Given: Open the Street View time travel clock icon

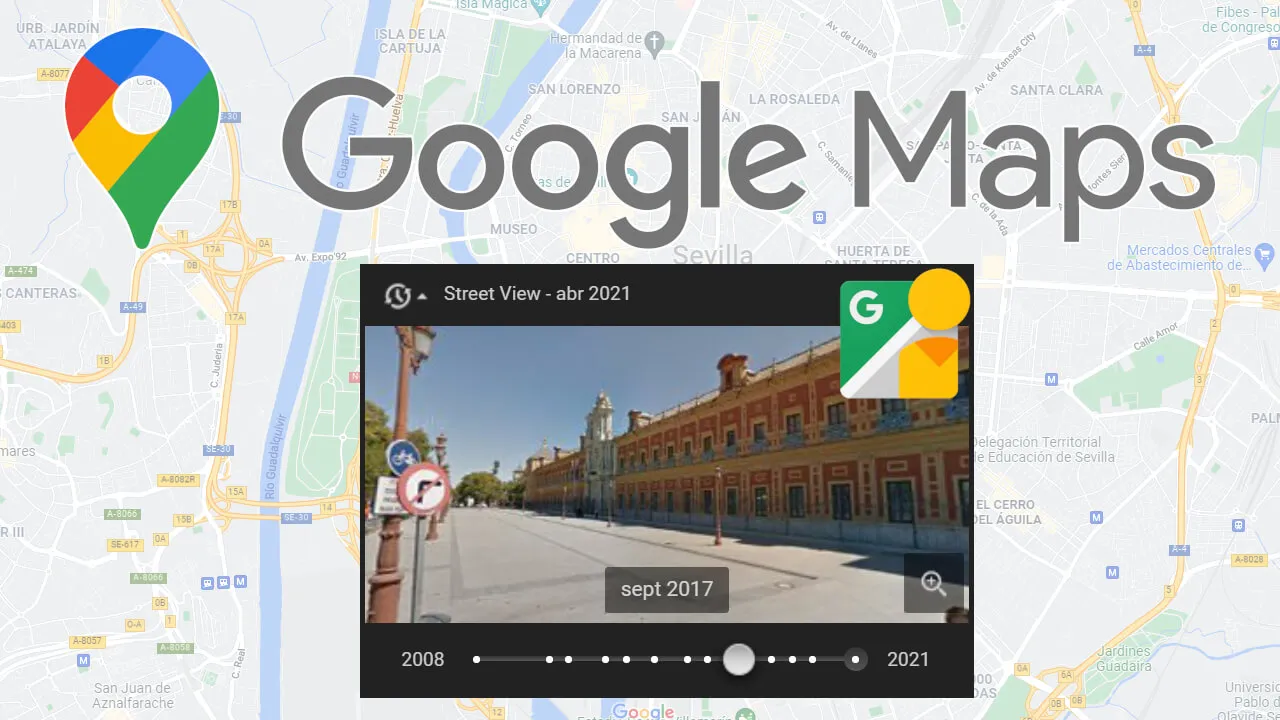Looking at the screenshot, I should coord(398,295).
